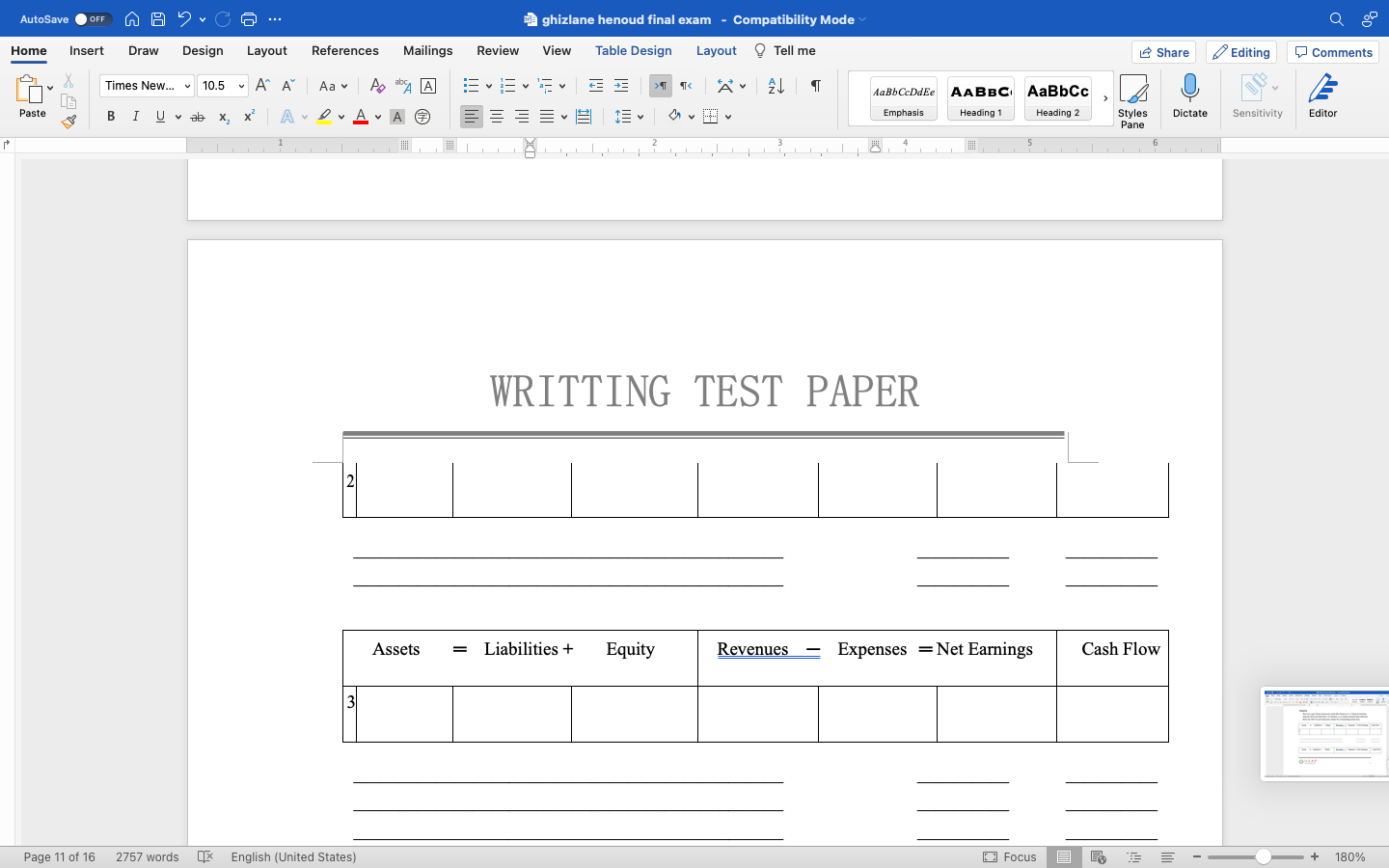Viewport: 1389px width, 868px height.
Task: Open spelling and grammar check in status bar
Action: [x=204, y=856]
